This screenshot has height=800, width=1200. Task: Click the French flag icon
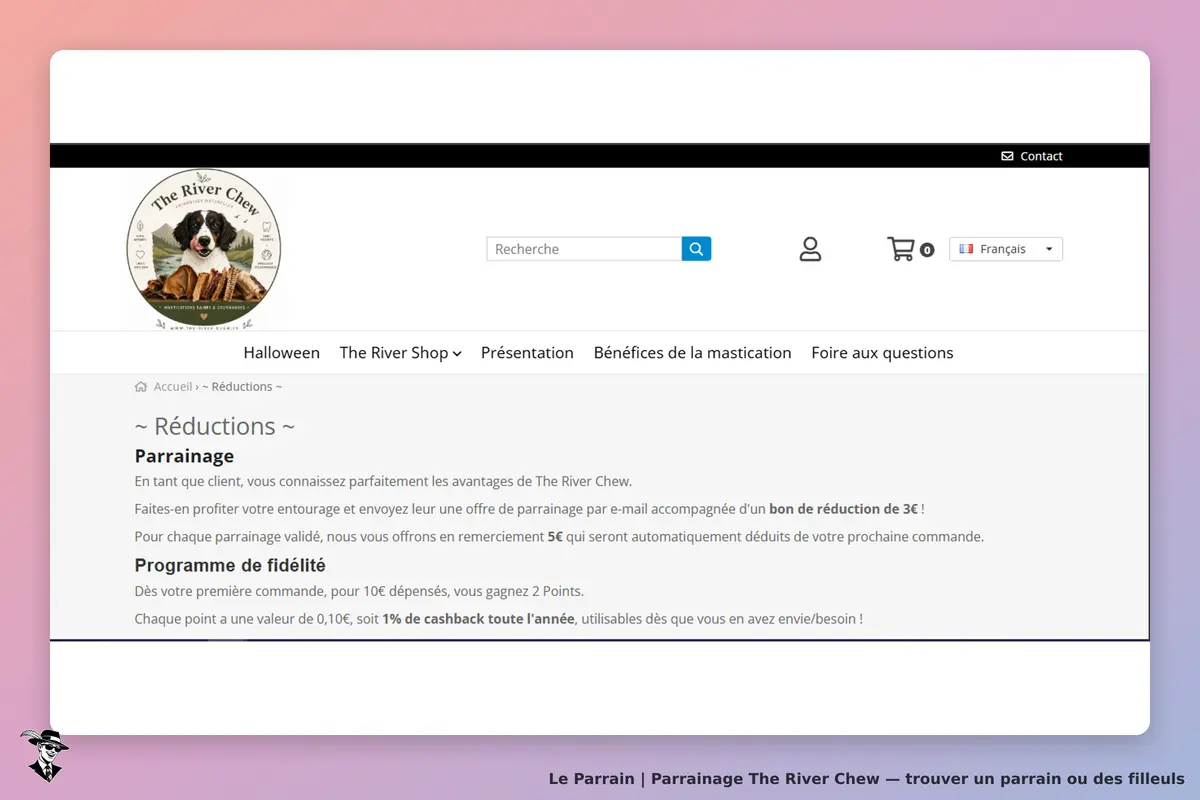click(x=966, y=249)
